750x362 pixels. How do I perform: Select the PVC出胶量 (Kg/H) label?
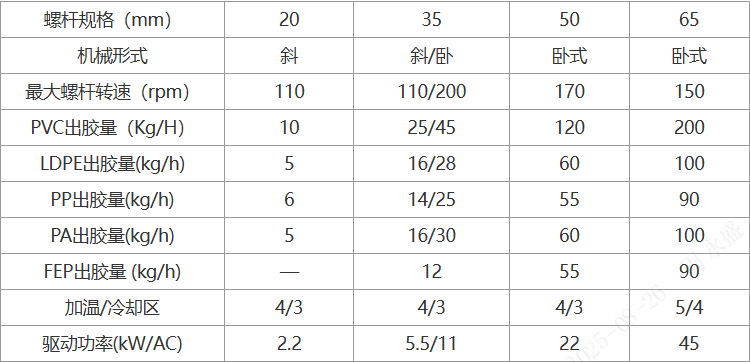pos(112,128)
